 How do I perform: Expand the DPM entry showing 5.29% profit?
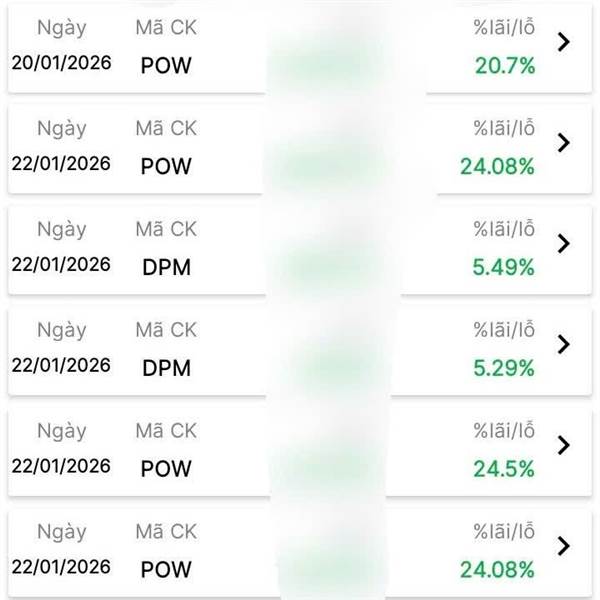563,344
